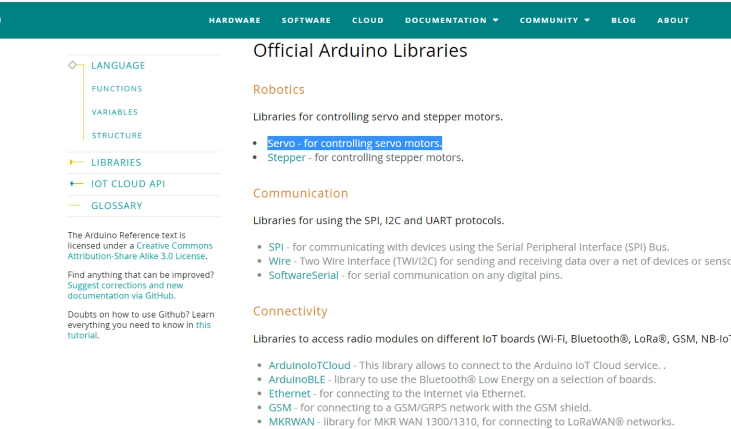Click the Connectivity section heading
The image size is (731, 429).
pyautogui.click(x=290, y=311)
